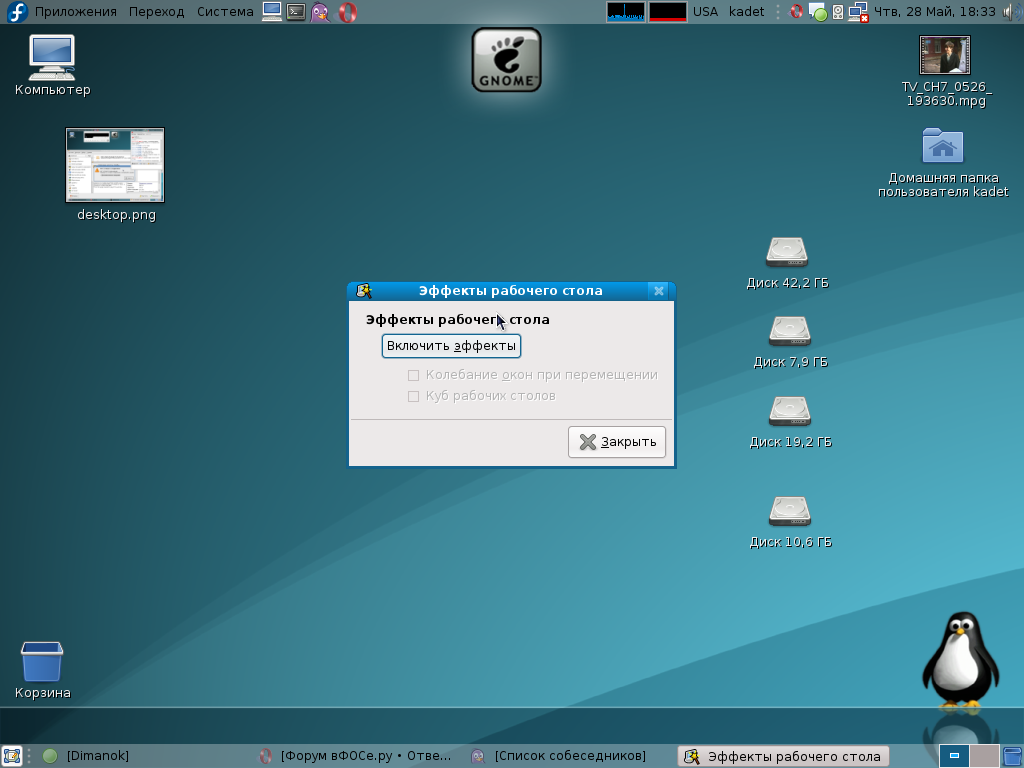The image size is (1024, 768).
Task: Open the kadet user switcher
Action: click(x=746, y=12)
